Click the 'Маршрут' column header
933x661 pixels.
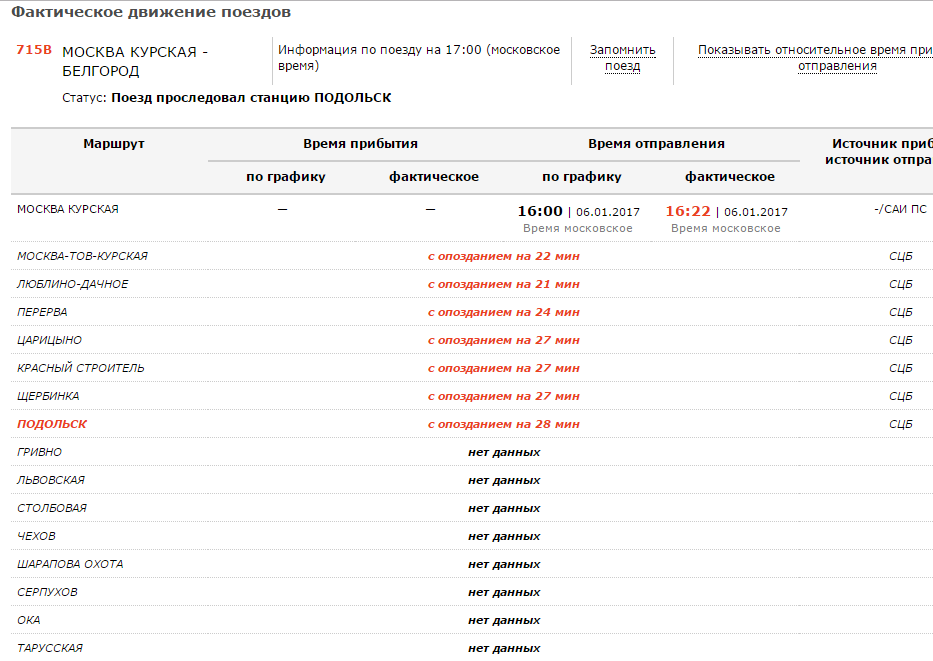(114, 144)
